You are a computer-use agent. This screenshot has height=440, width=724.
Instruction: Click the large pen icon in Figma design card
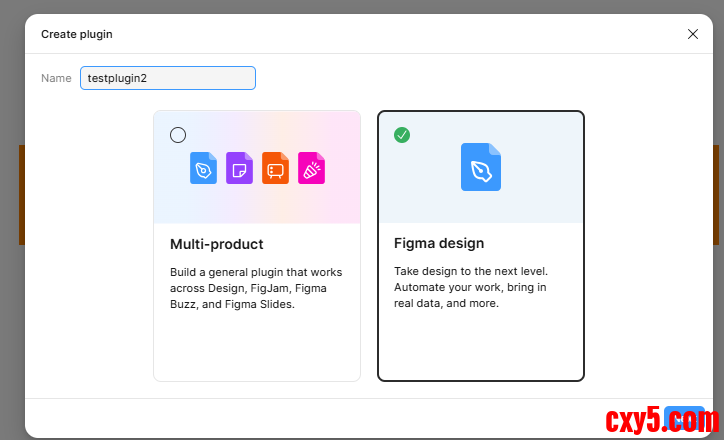point(480,167)
